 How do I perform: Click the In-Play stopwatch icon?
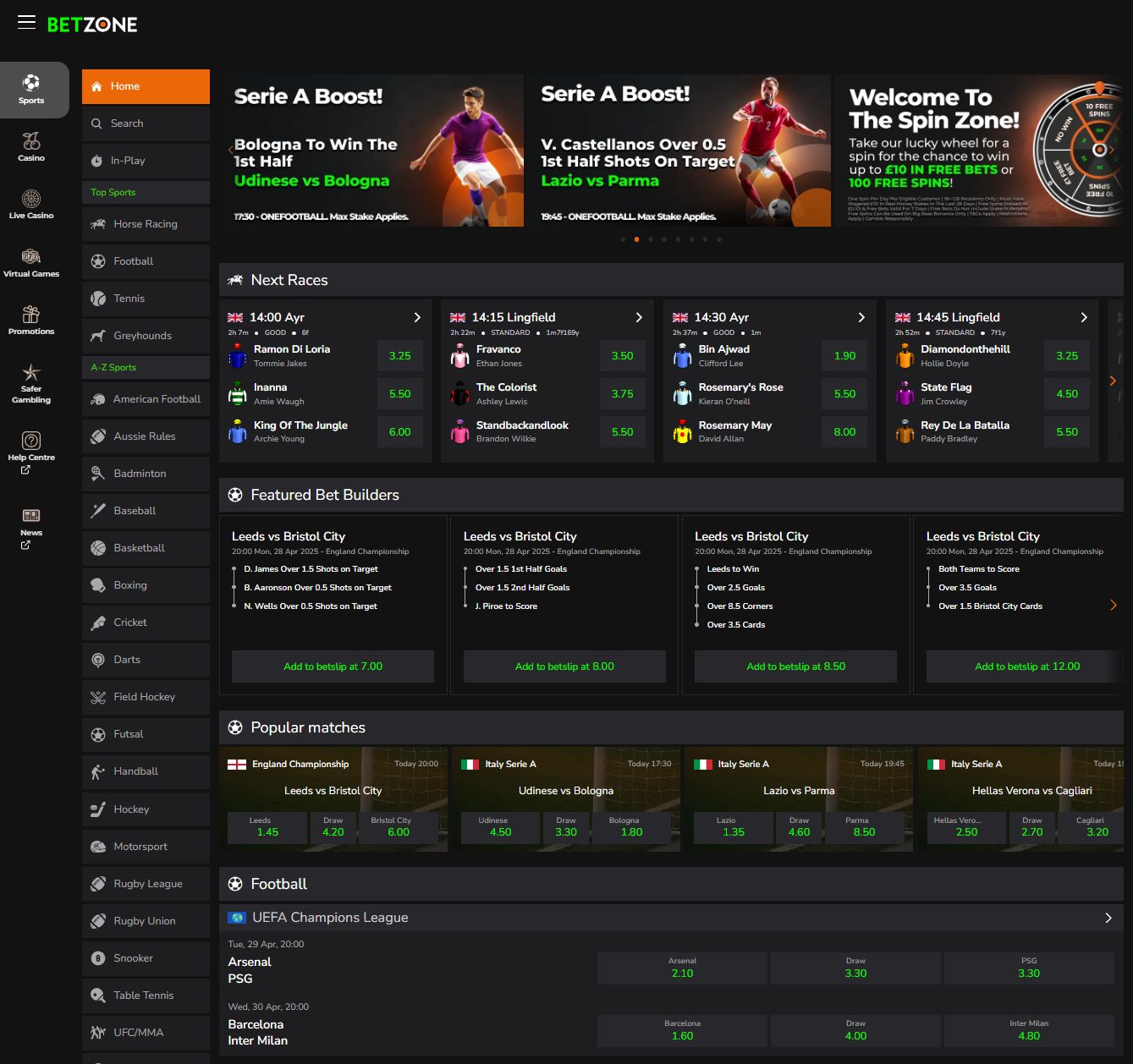pos(97,161)
